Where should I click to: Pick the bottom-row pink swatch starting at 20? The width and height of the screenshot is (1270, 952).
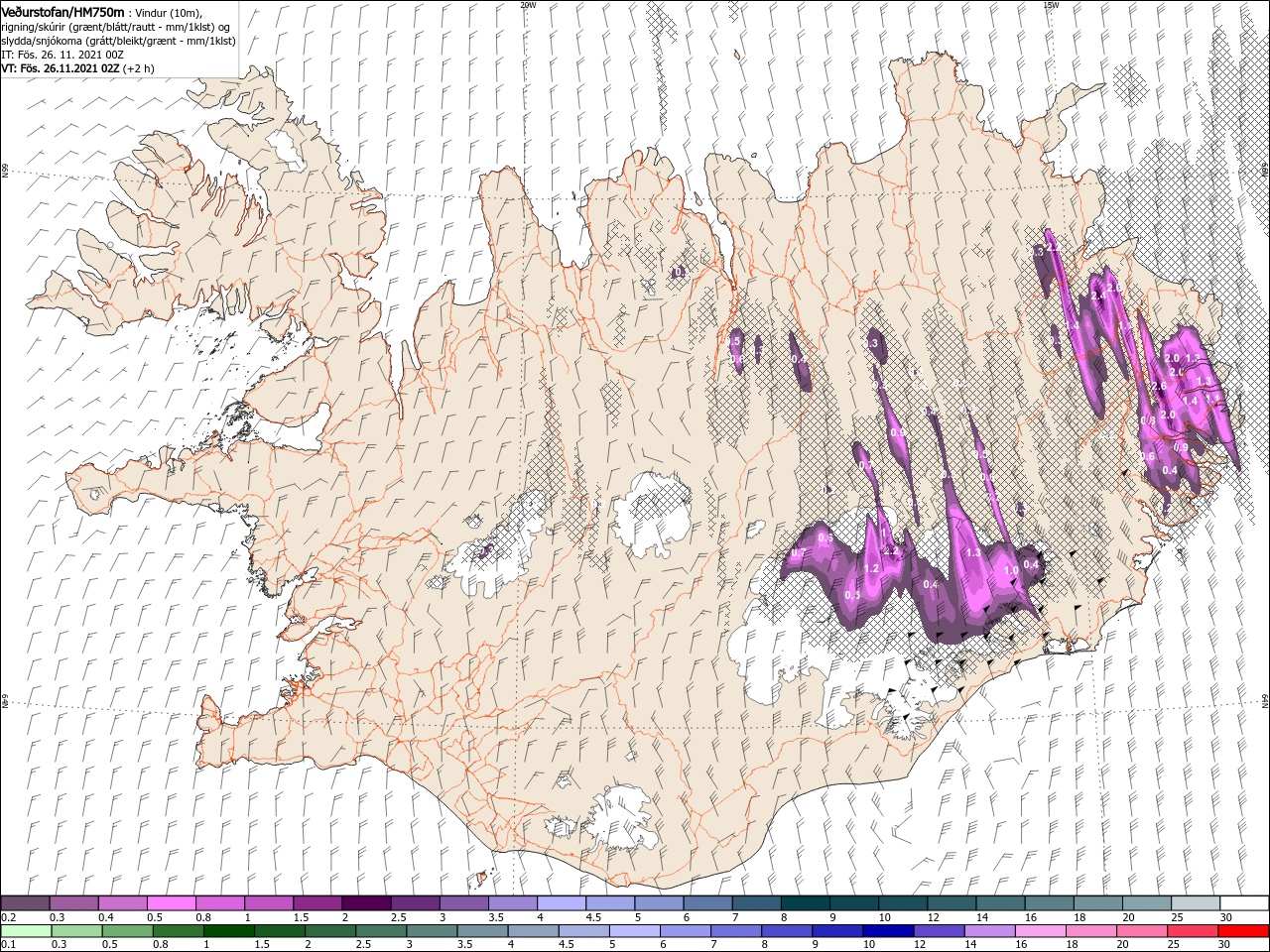coord(1141,931)
